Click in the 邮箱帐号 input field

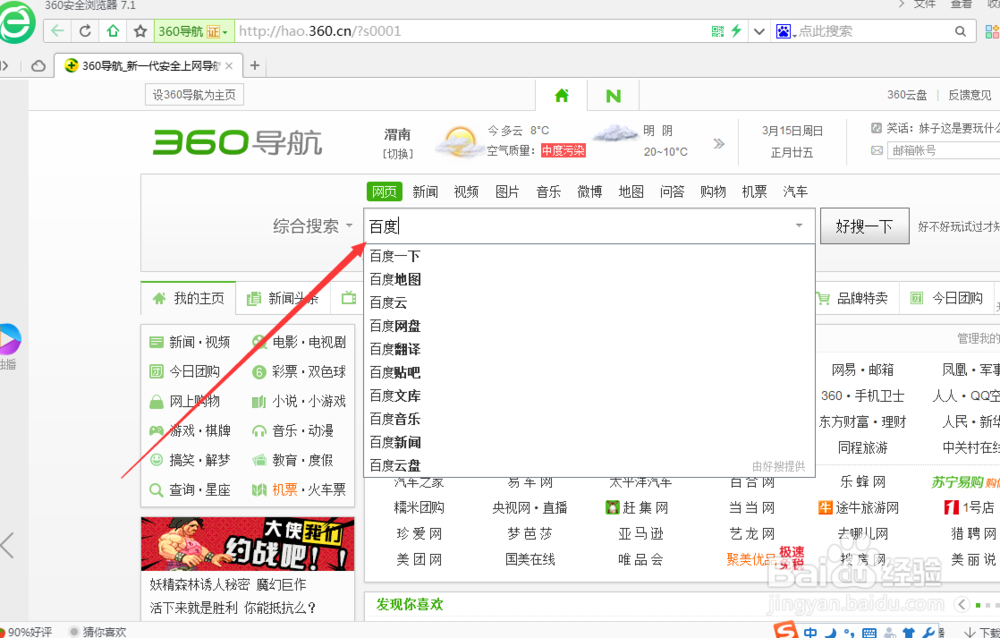click(x=943, y=151)
